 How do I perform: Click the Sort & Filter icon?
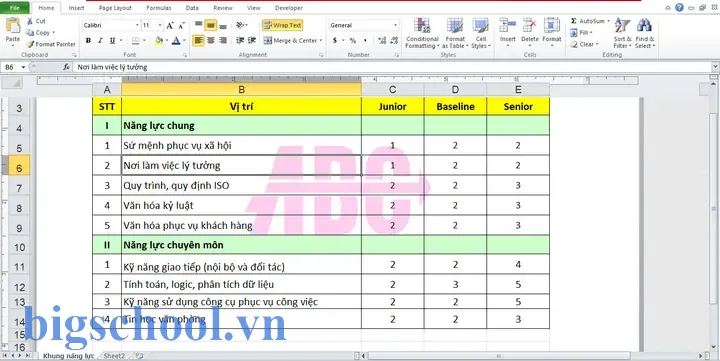[x=622, y=26]
